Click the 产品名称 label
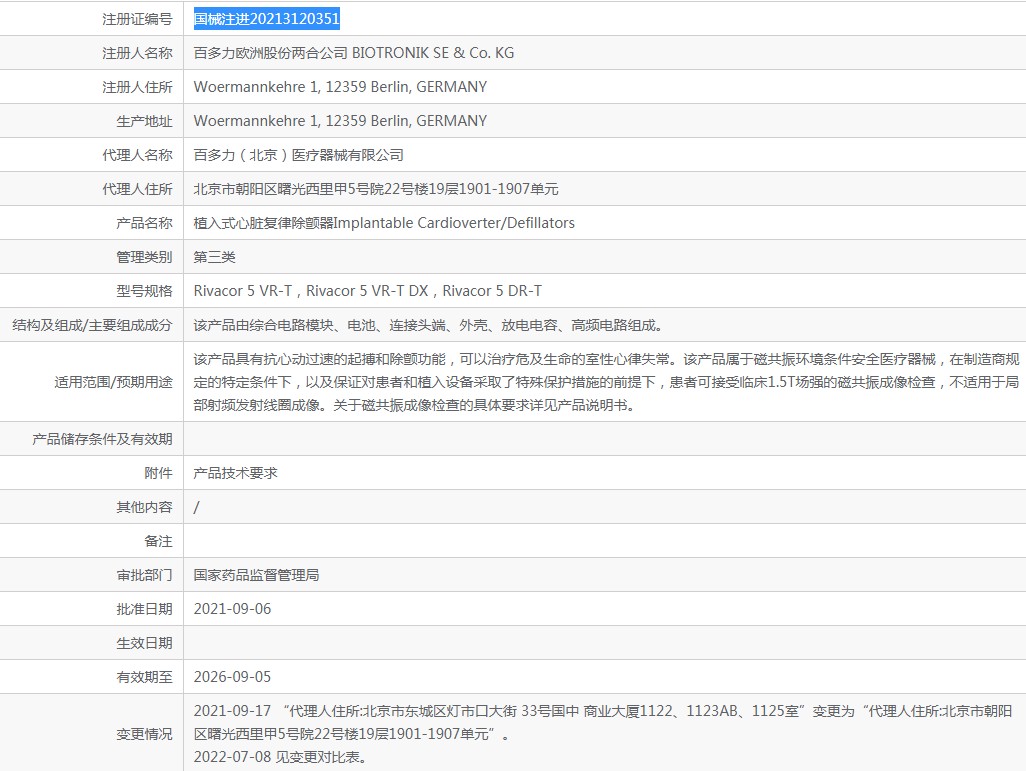The image size is (1026, 771). click(x=145, y=223)
